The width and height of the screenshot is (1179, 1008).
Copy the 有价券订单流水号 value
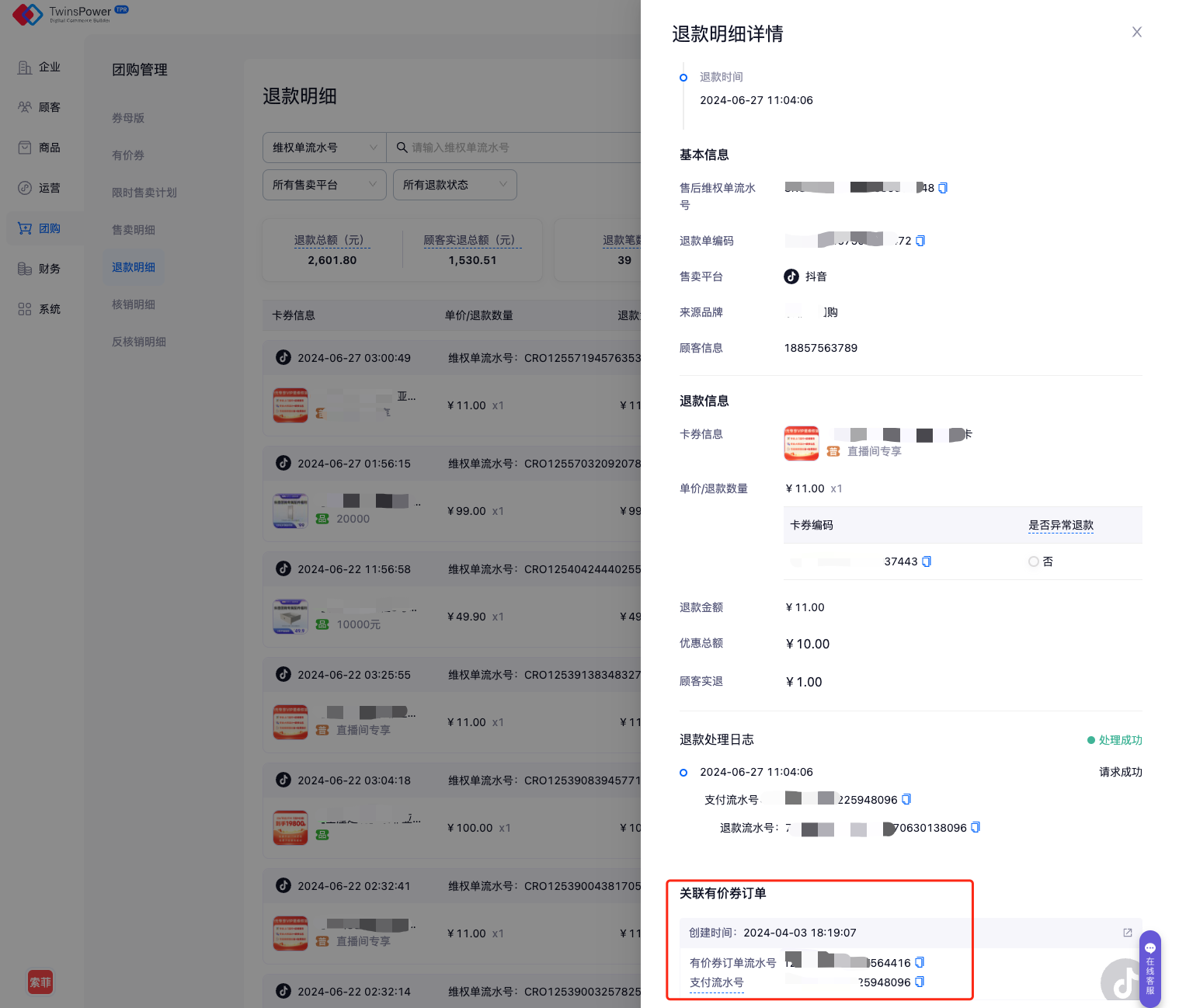coord(920,963)
